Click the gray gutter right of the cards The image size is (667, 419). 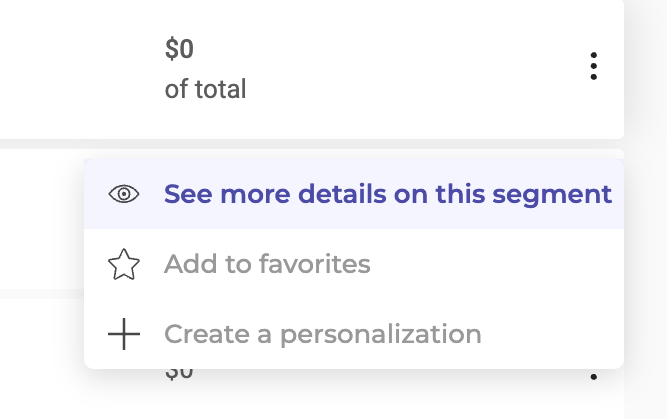click(x=646, y=209)
